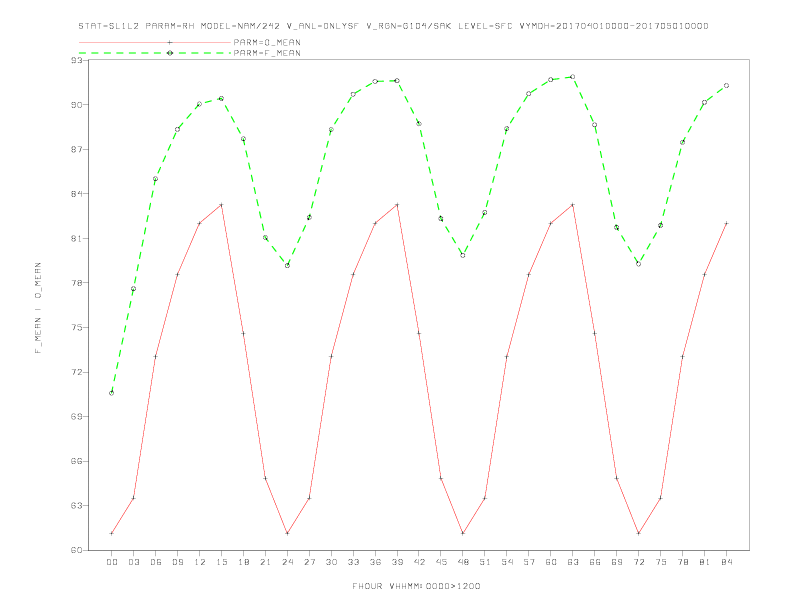Select the red O_MEAN peak marker at hour 63
This screenshot has width=792, height=612.
[x=572, y=205]
